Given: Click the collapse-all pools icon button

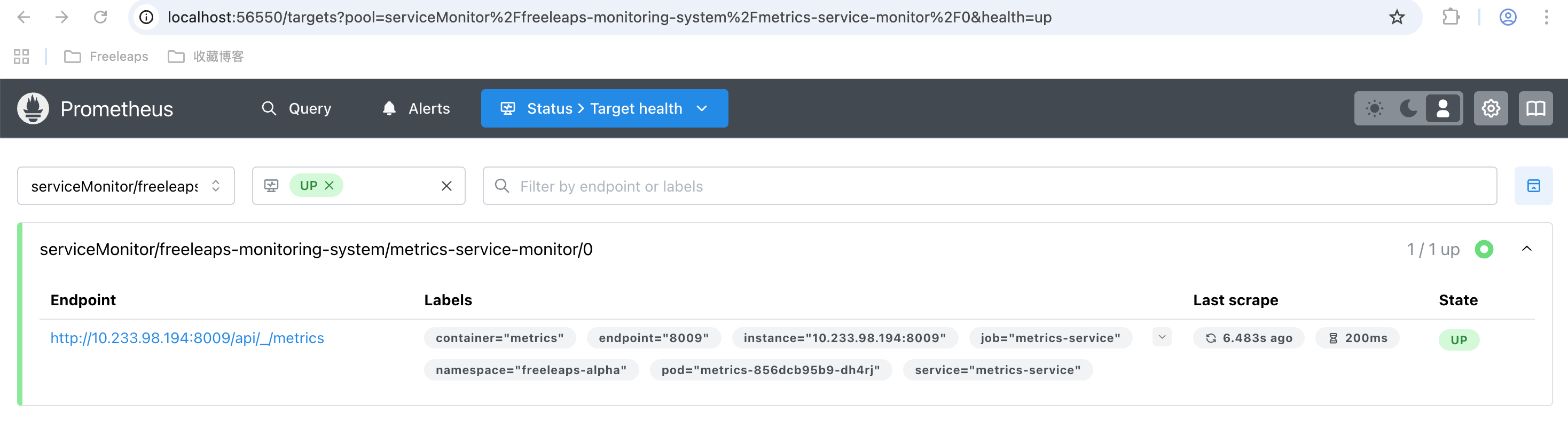Looking at the screenshot, I should coord(1533,186).
